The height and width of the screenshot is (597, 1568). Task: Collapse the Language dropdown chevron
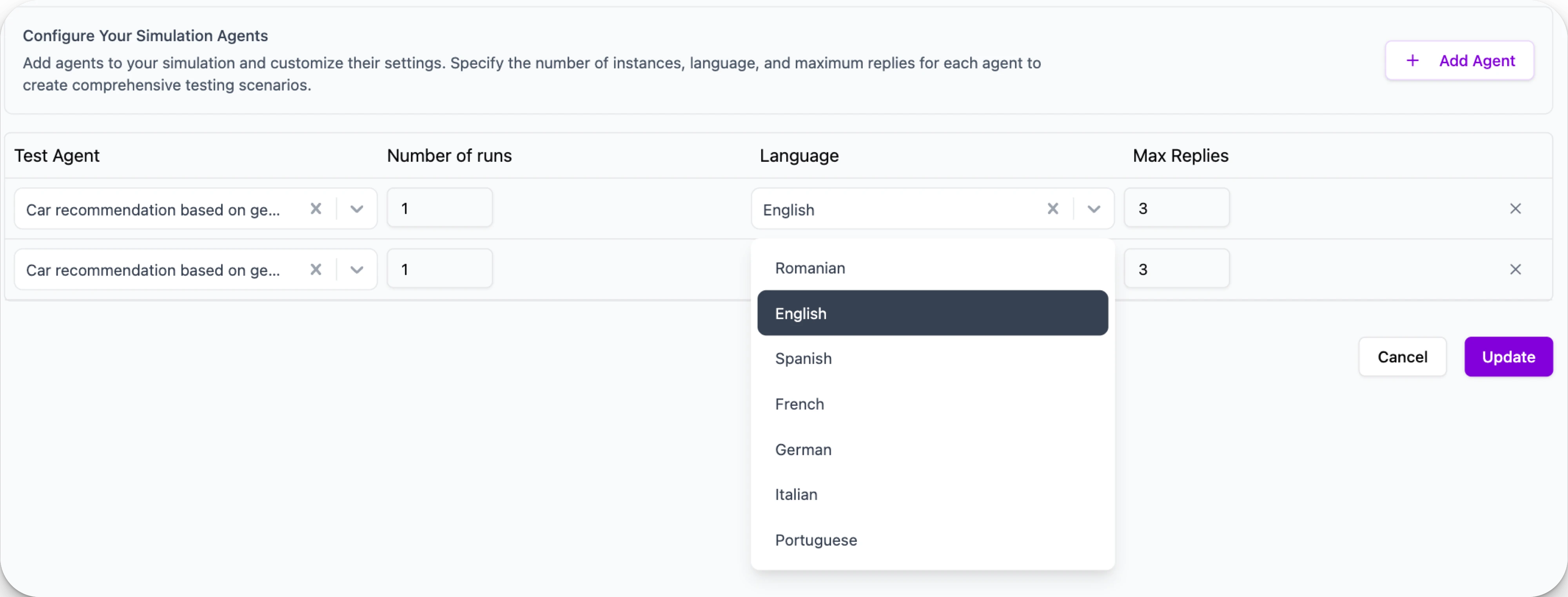click(x=1093, y=209)
